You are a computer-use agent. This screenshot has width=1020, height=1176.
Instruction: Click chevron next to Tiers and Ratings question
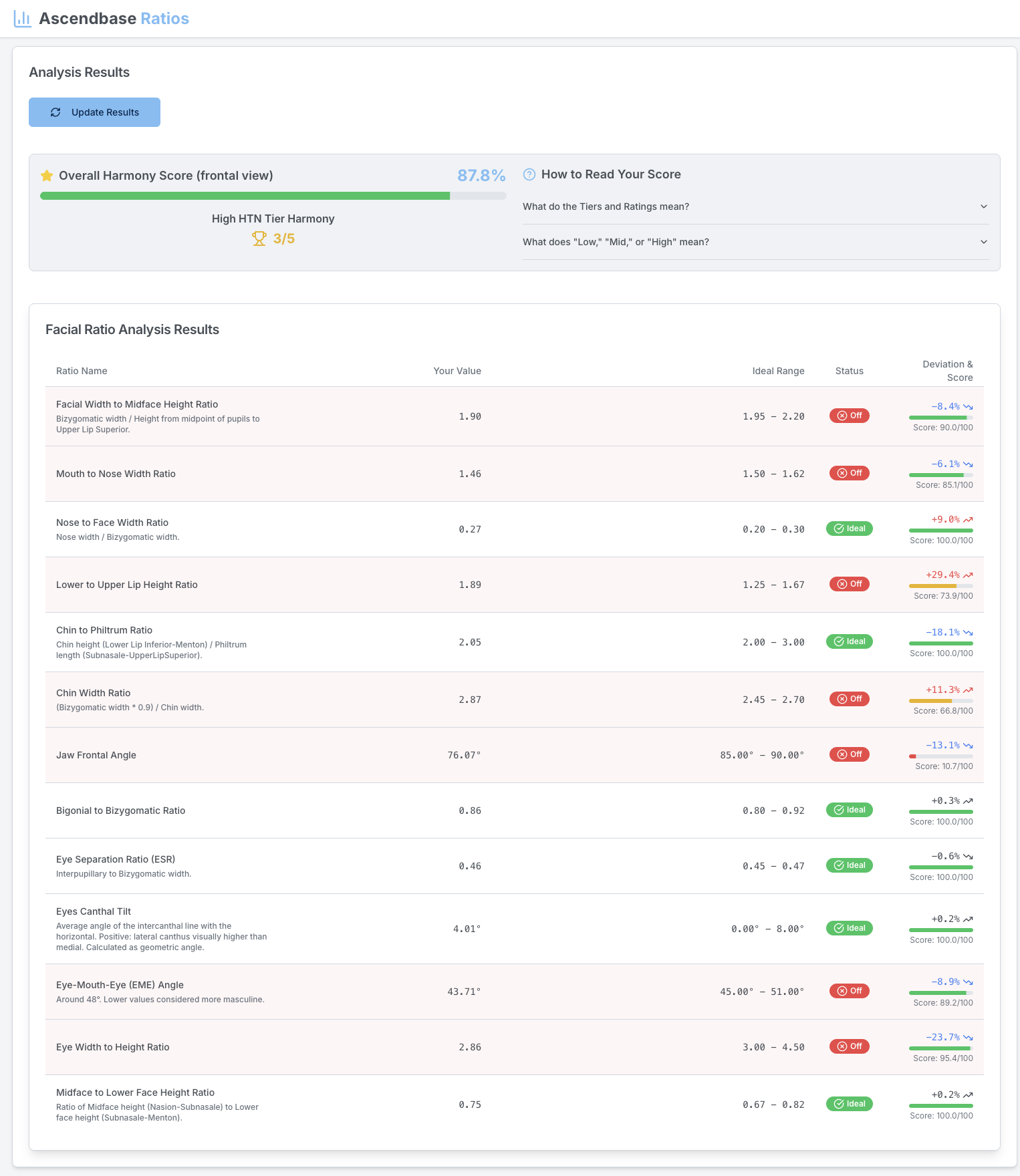(x=983, y=206)
